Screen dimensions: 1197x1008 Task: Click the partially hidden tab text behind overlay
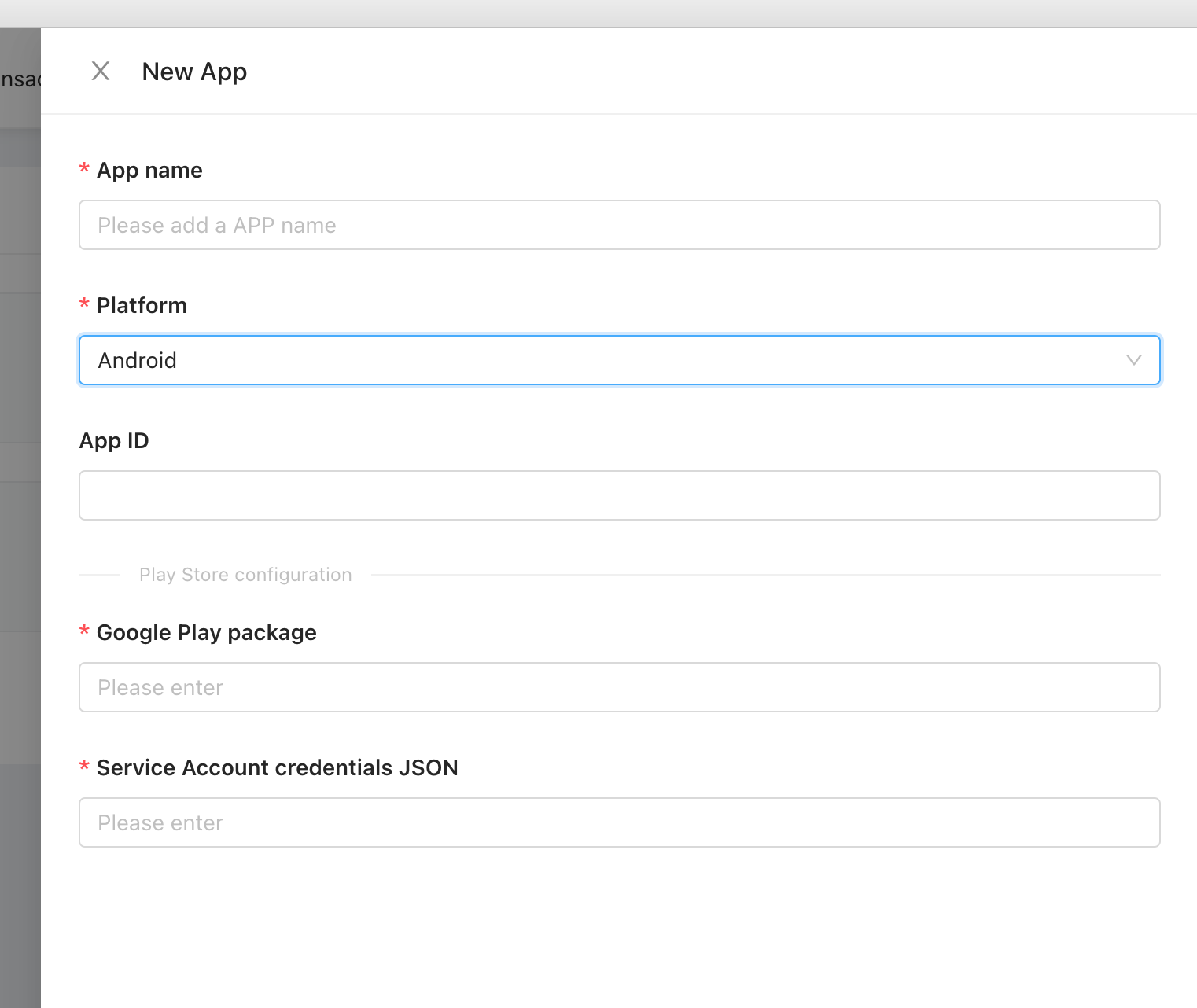click(20, 79)
